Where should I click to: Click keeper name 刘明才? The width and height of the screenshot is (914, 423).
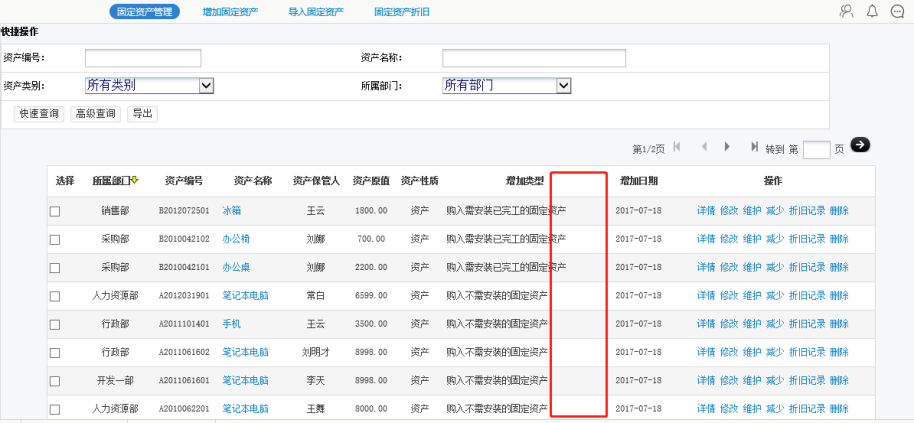315,352
